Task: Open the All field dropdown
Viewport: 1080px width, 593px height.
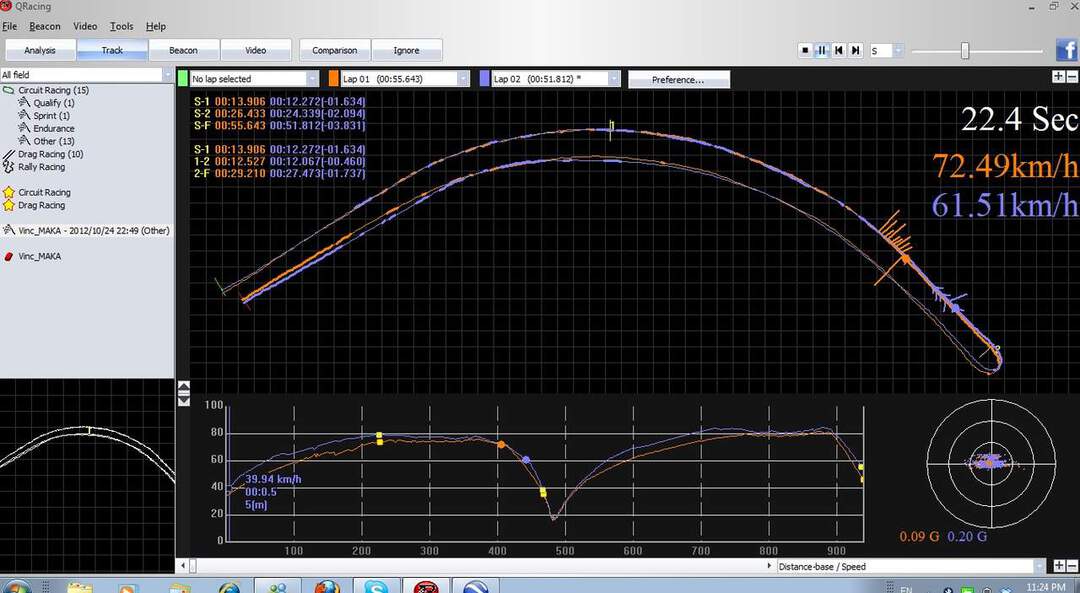Action: (167, 75)
